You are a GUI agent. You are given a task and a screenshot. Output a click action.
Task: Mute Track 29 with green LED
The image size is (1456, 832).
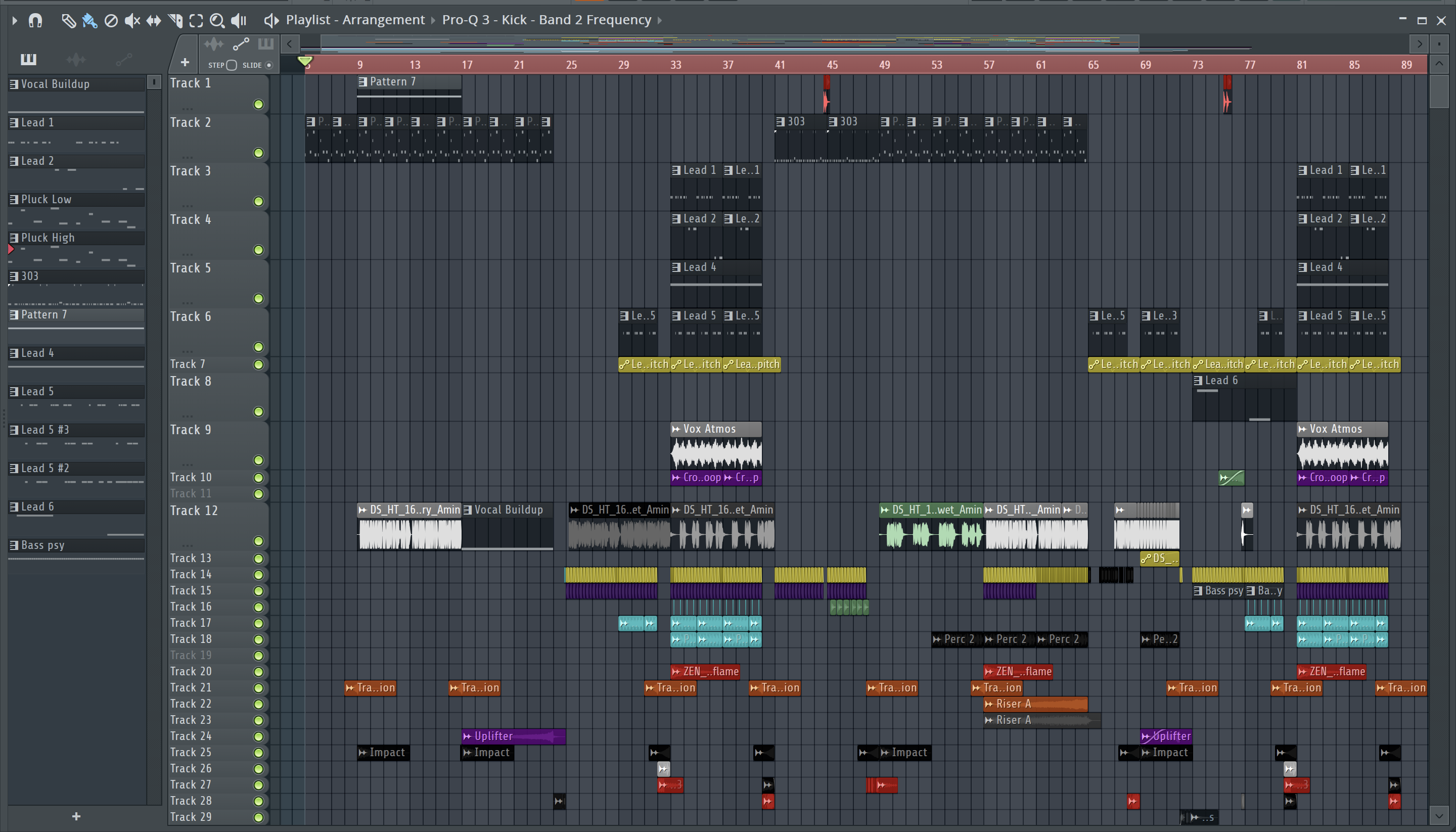tap(258, 818)
